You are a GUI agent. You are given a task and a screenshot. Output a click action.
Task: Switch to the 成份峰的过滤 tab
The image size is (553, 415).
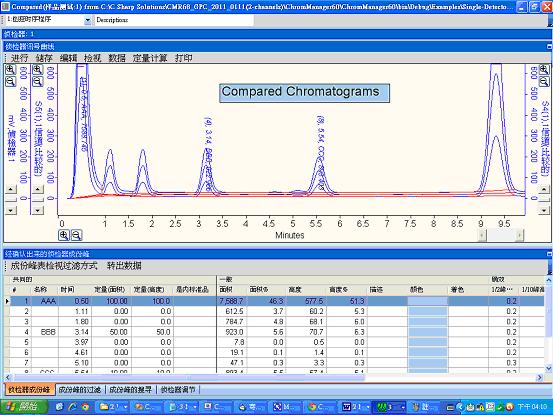click(80, 390)
